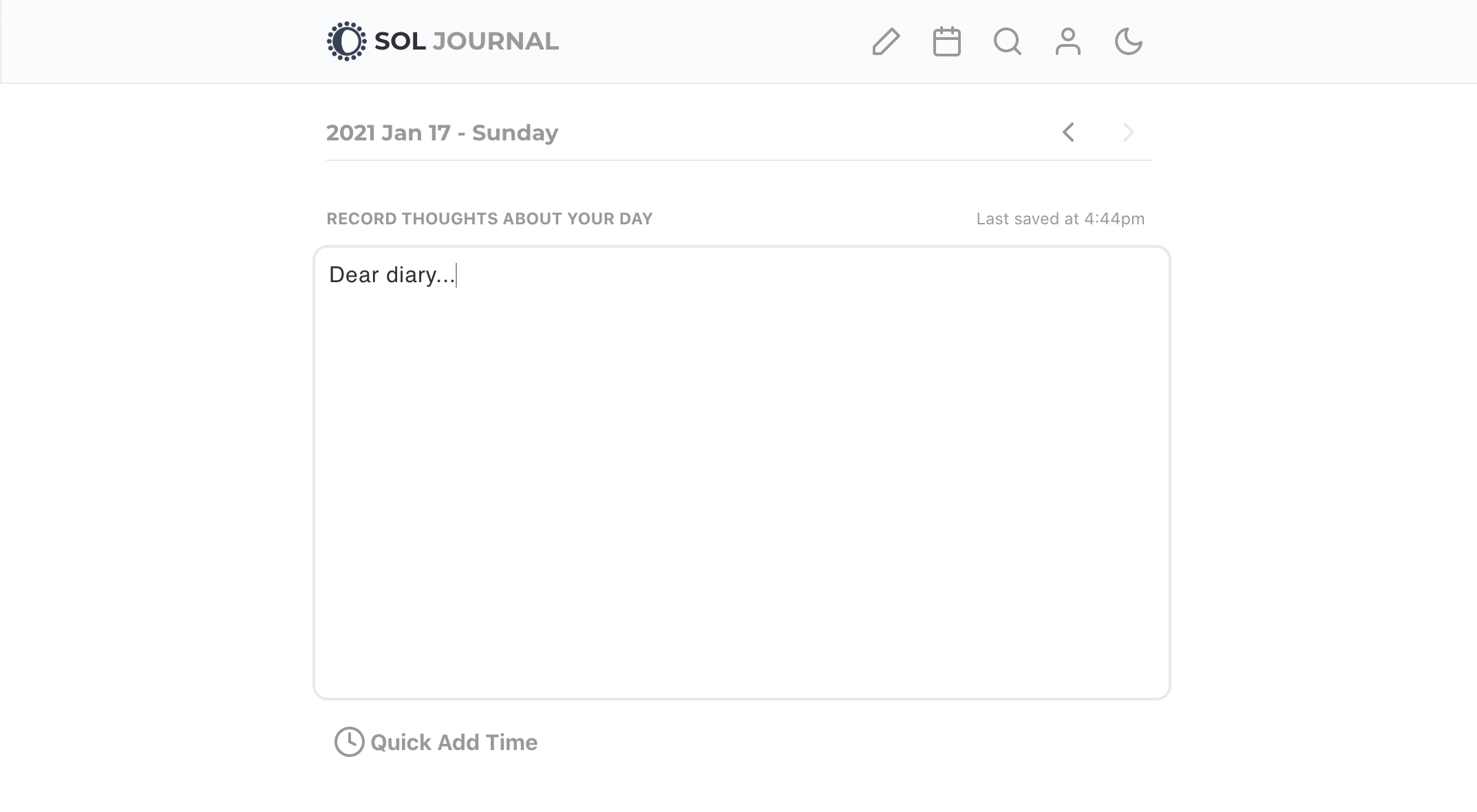Select the write entry tool in header
This screenshot has width=1477, height=812.
(885, 42)
